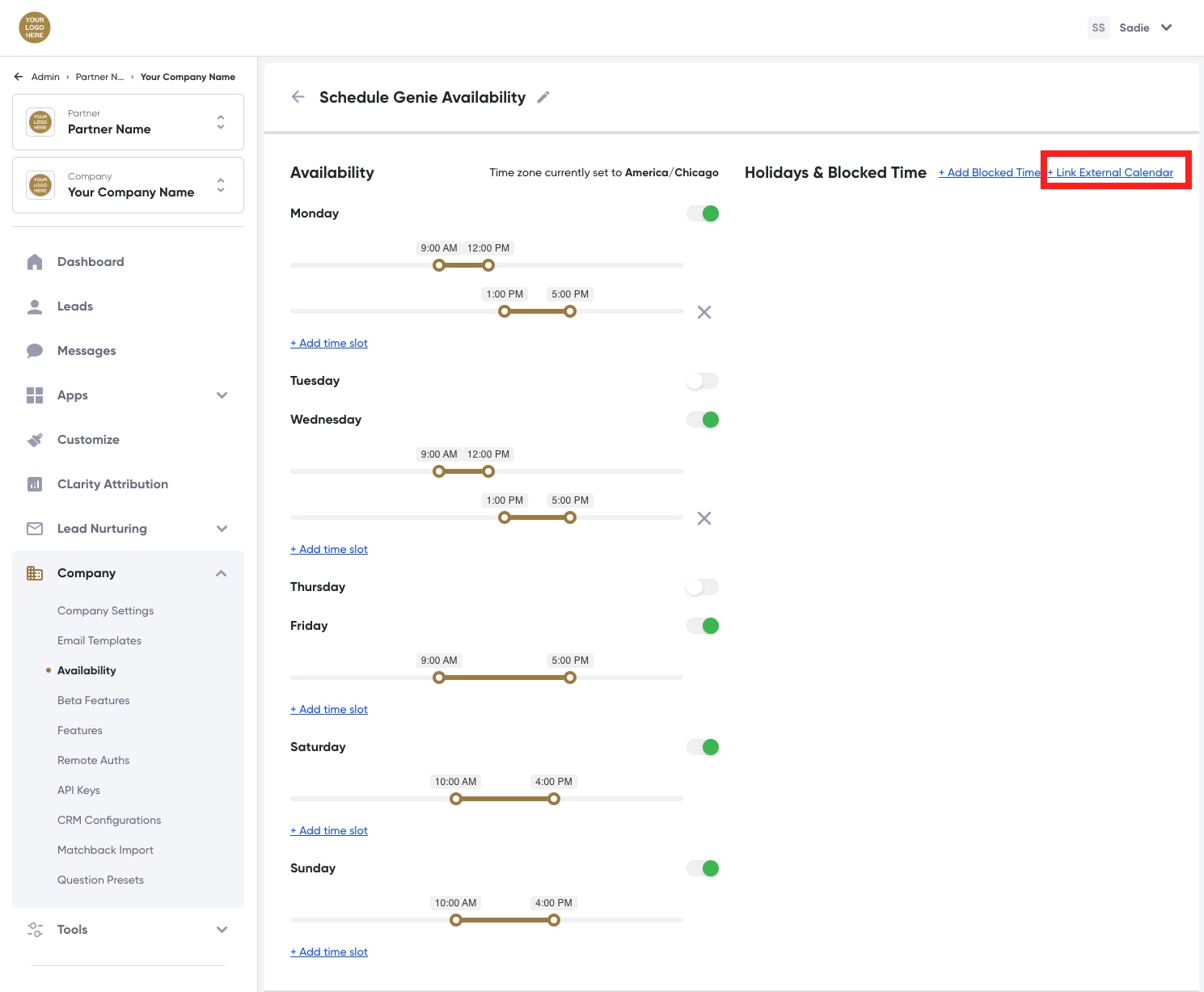Click the Messages speech bubble icon

click(35, 351)
